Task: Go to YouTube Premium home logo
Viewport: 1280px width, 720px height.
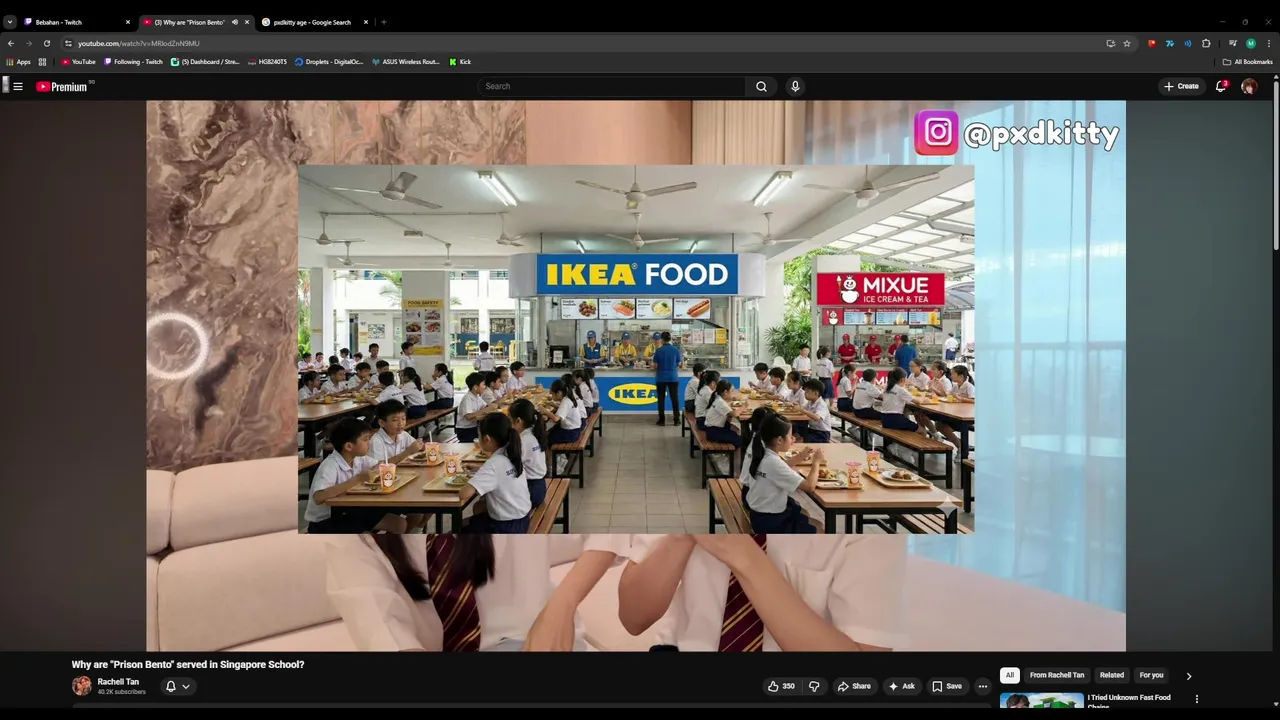Action: click(x=64, y=86)
